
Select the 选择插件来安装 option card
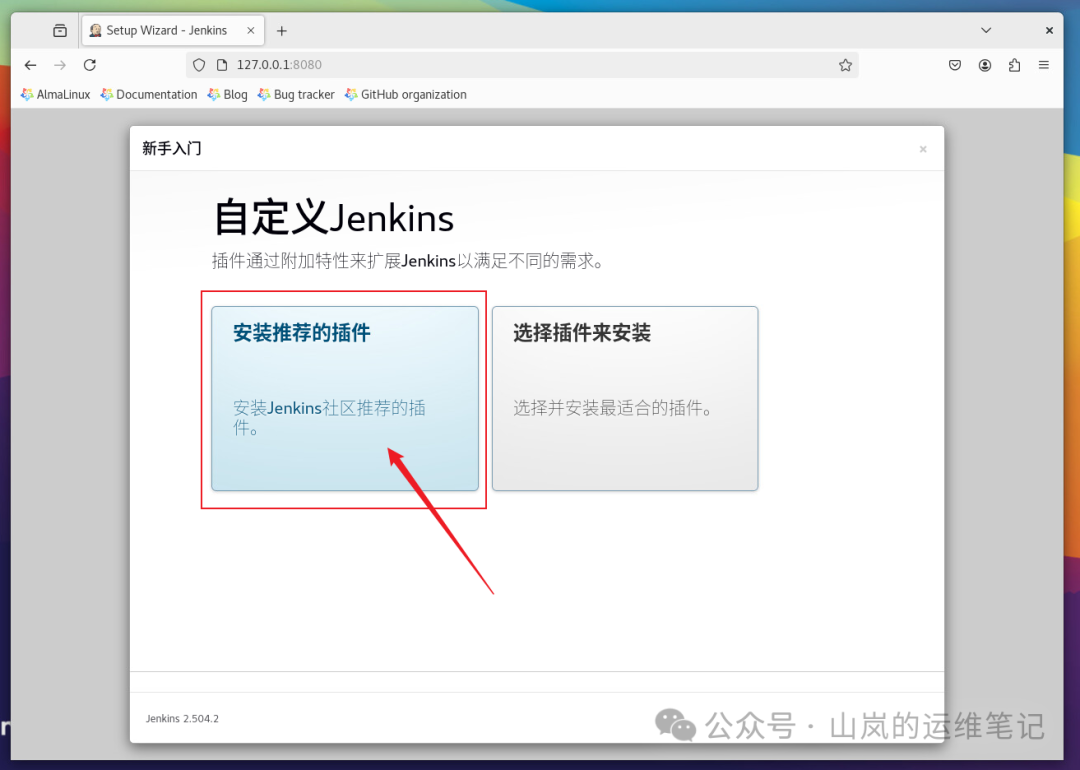tap(624, 398)
